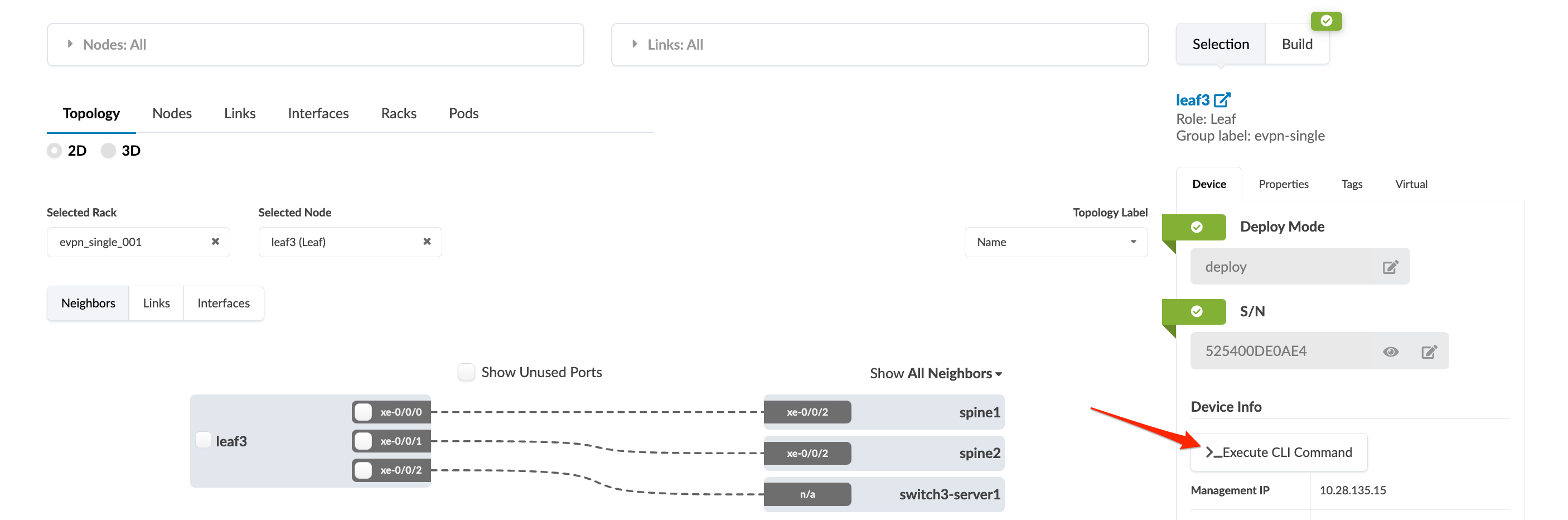This screenshot has height=520, width=1568.
Task: Click the S/N green check badge
Action: pyautogui.click(x=1196, y=312)
